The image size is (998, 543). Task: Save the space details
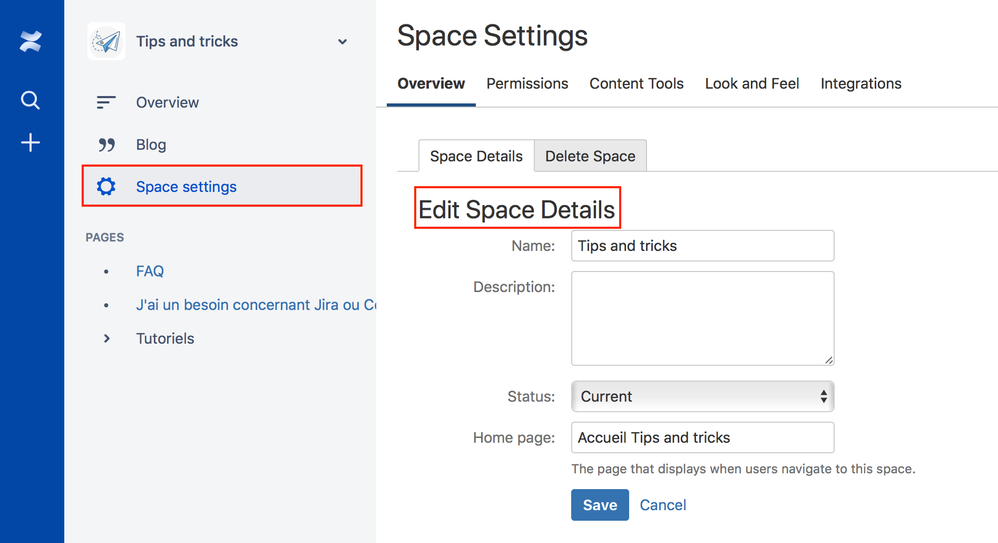[x=600, y=505]
